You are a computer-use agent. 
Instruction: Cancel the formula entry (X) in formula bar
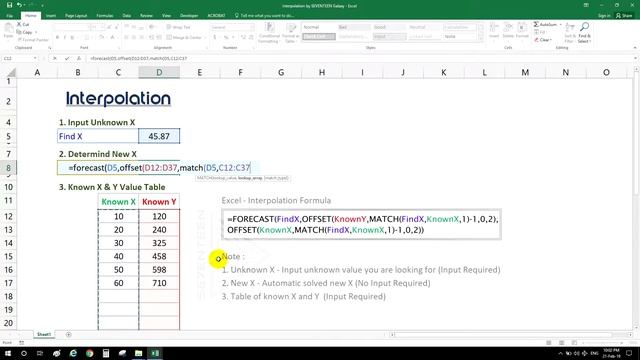point(55,58)
